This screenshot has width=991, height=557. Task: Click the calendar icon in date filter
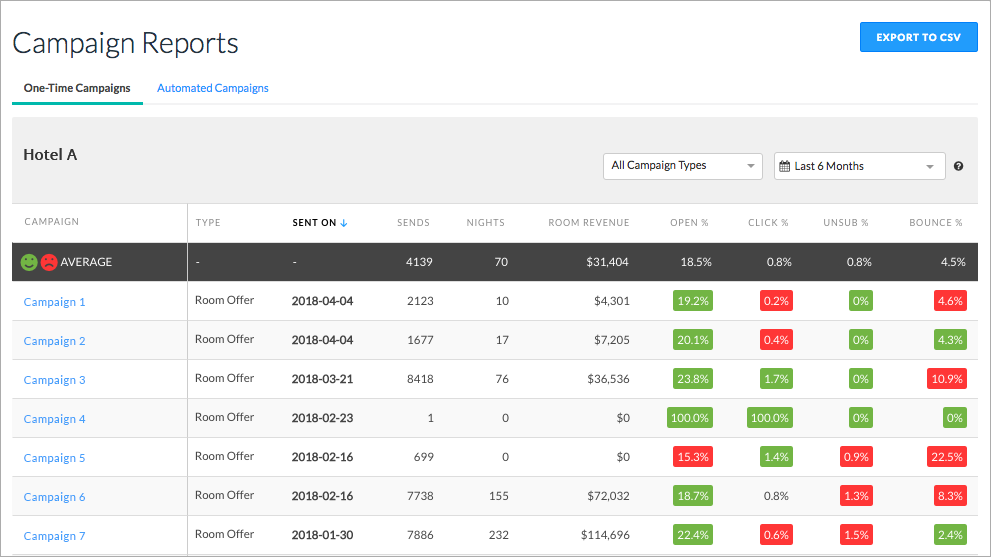[x=784, y=166]
